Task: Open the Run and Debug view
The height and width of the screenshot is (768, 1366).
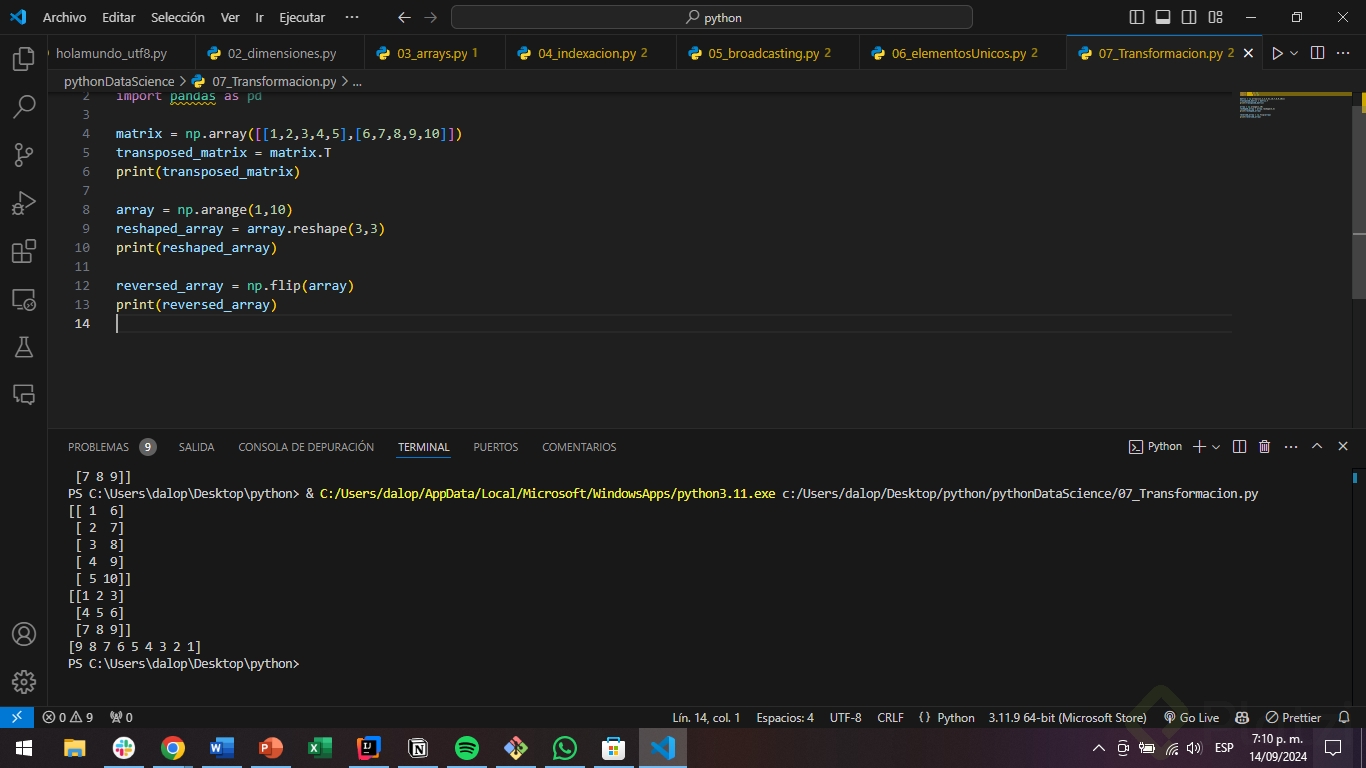Action: pos(24,203)
